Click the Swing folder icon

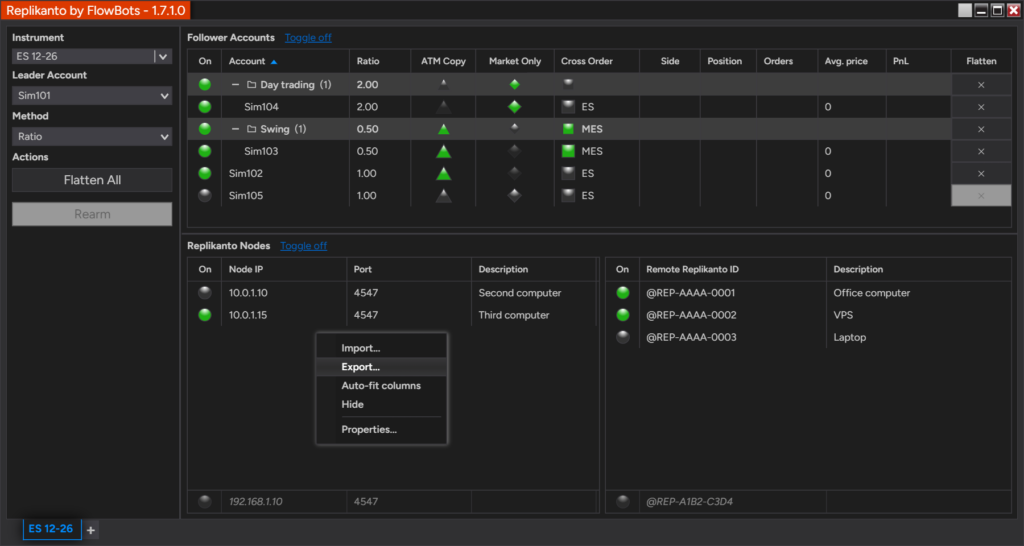pyautogui.click(x=251, y=129)
